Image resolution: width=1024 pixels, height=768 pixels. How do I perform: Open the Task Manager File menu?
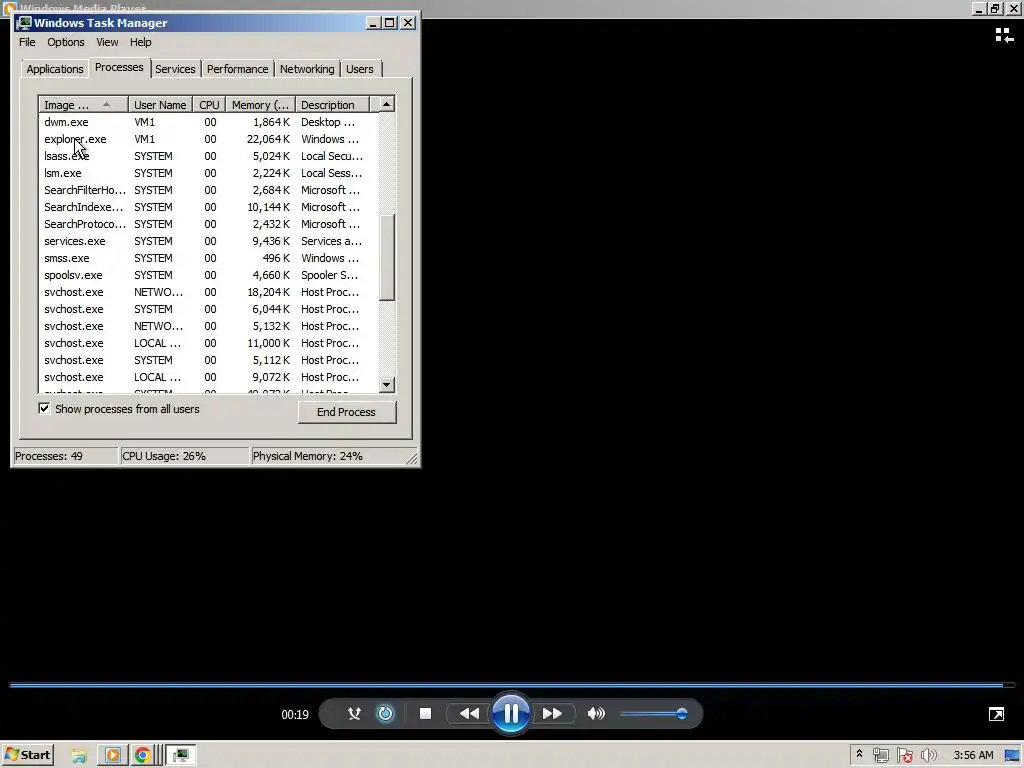27,42
